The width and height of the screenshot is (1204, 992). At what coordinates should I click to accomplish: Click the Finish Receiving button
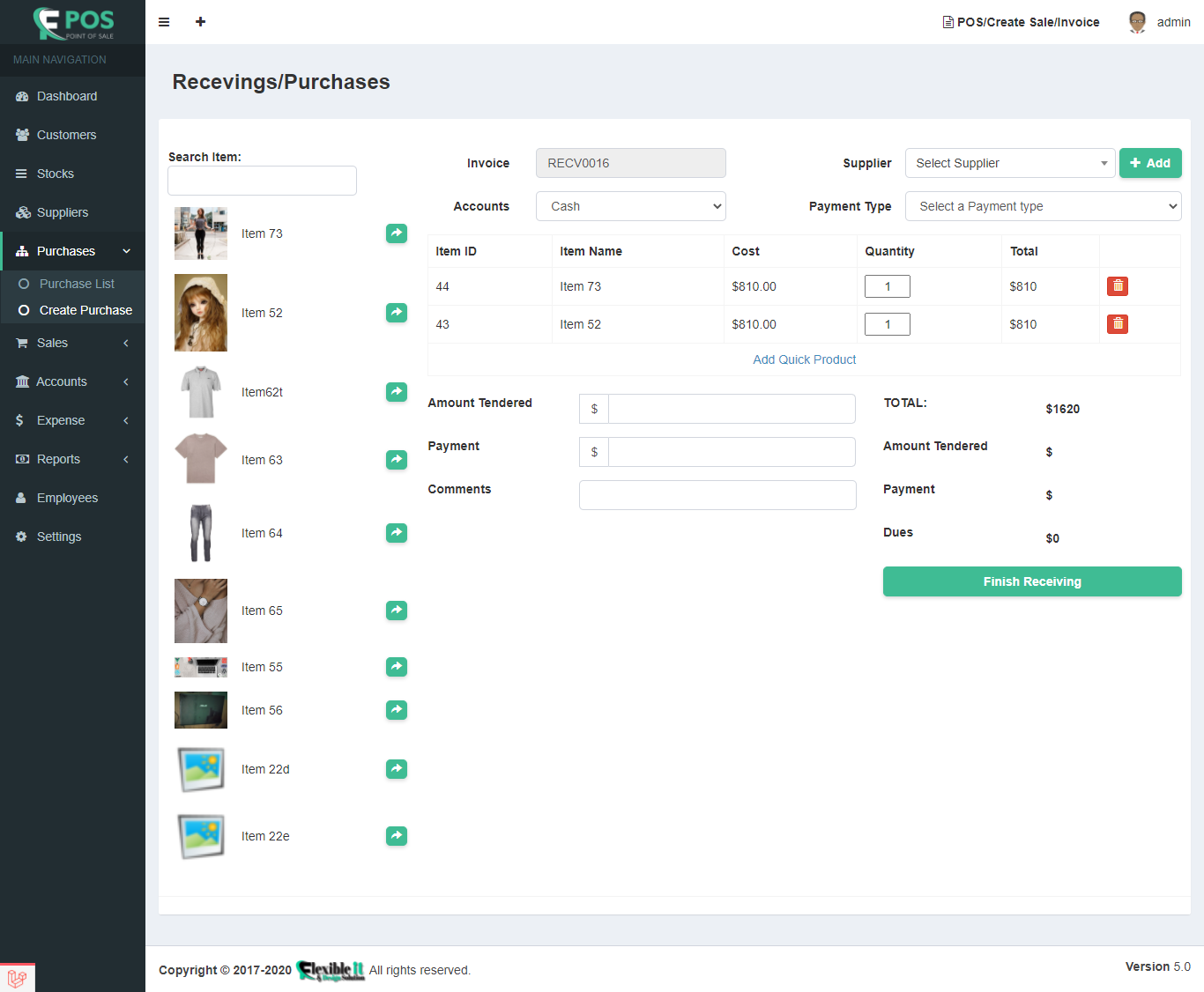click(1031, 581)
